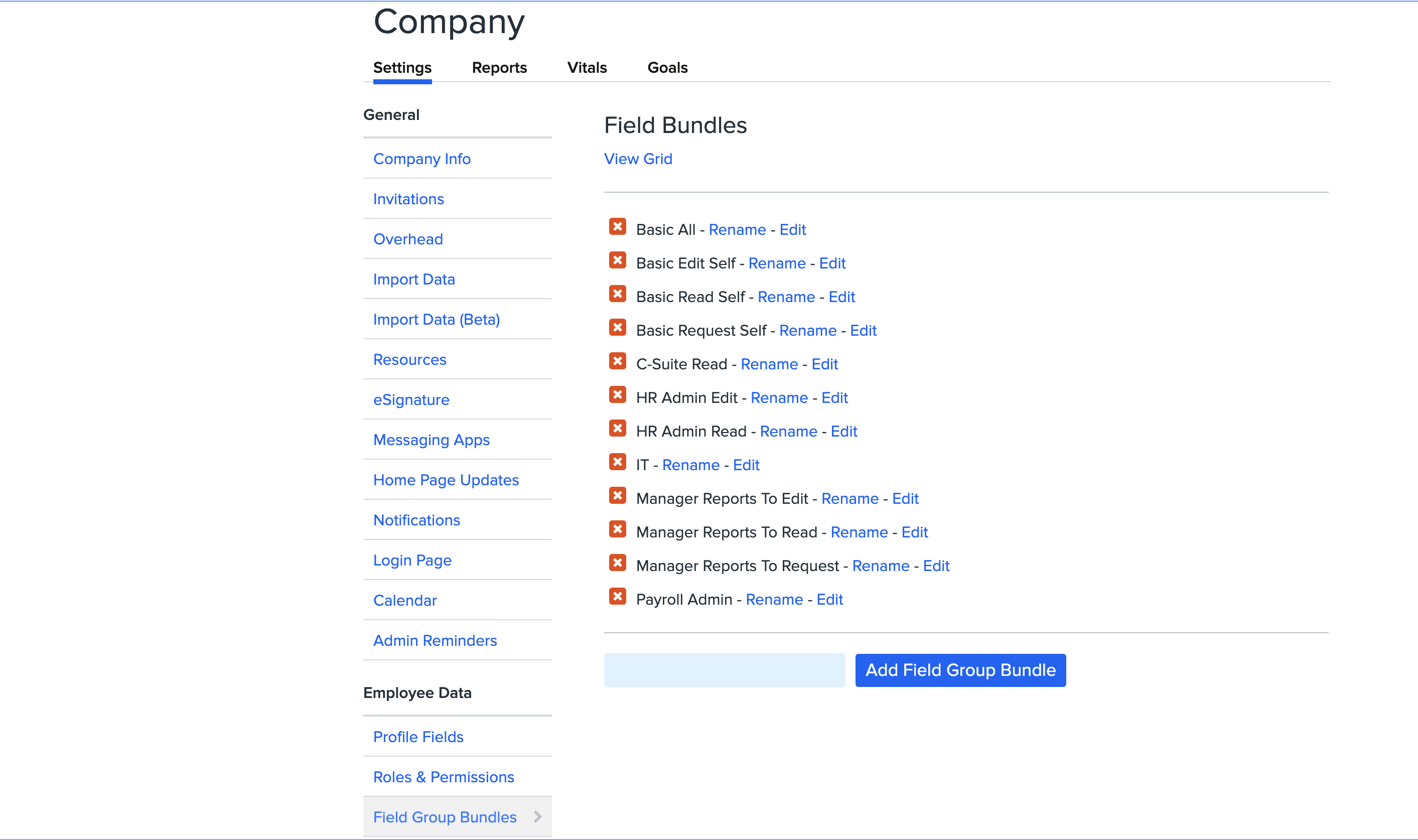Viewport: 1418px width, 840px height.
Task: Rename the Payroll Admin bundle
Action: [x=774, y=600]
